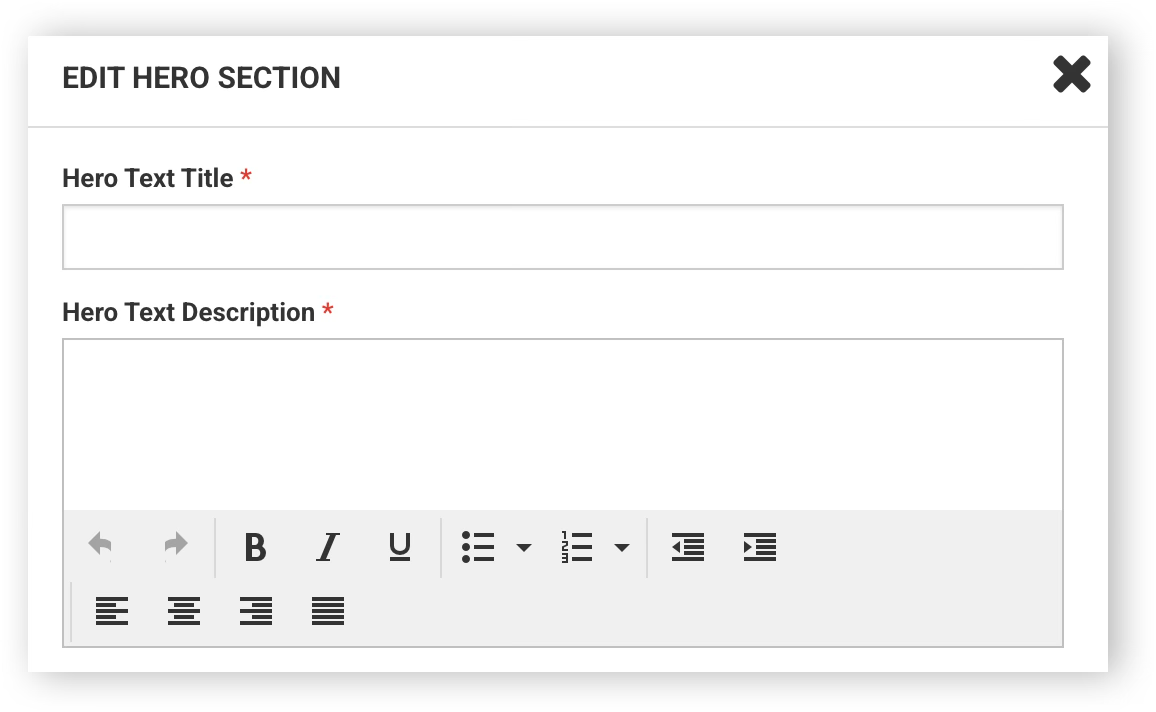This screenshot has height=712, width=1156.
Task: Align text to the right
Action: tap(256, 611)
